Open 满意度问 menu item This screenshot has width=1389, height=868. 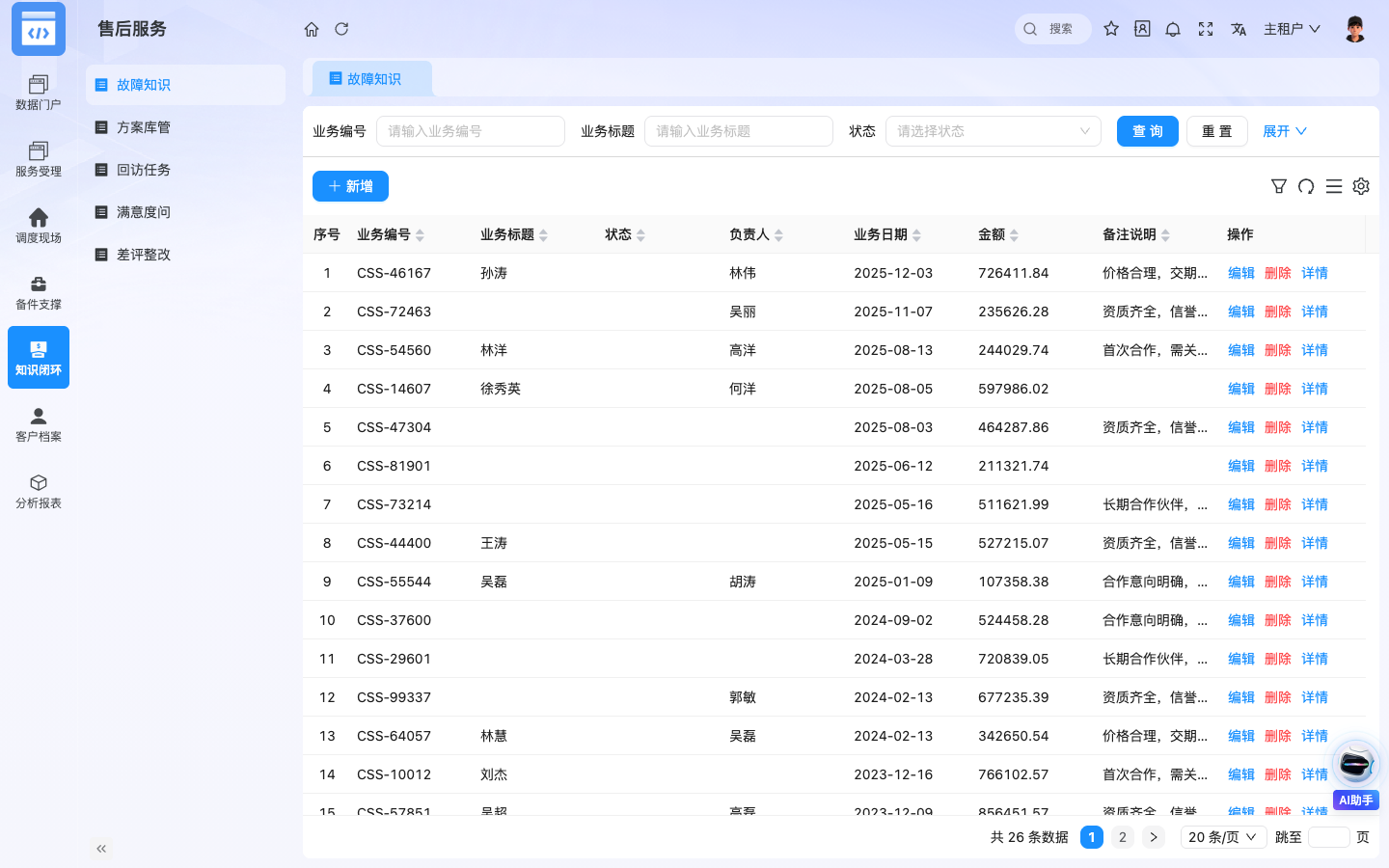click(185, 212)
